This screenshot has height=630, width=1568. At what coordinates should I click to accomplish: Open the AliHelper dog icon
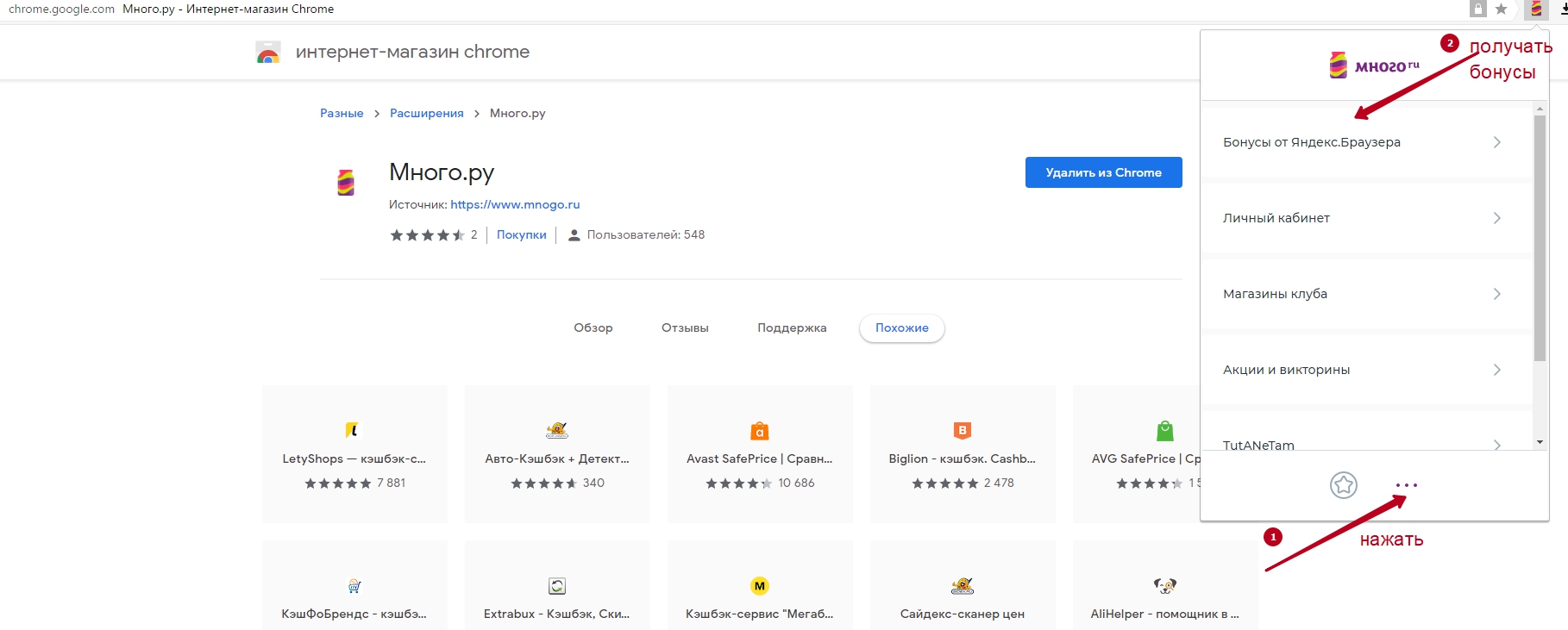(x=1164, y=586)
